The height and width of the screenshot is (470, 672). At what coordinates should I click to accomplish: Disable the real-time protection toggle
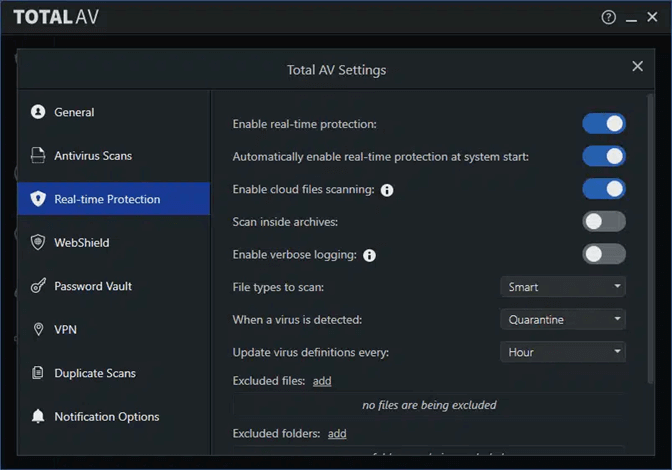click(604, 123)
